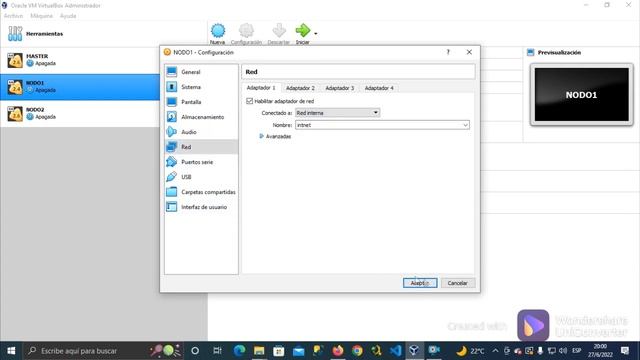Click the NODO1 preview thumbnail
Image resolution: width=640 pixels, height=360 pixels.
click(x=582, y=95)
